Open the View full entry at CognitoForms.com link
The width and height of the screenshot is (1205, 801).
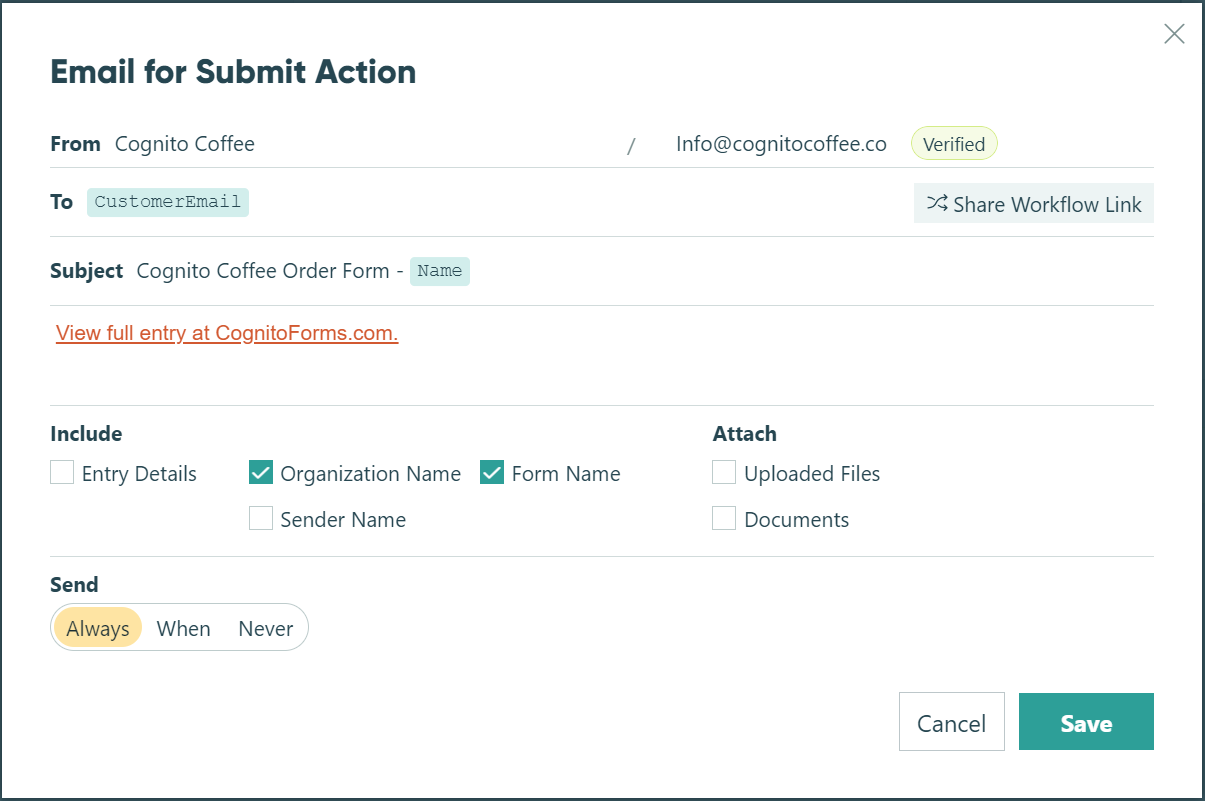click(x=227, y=333)
